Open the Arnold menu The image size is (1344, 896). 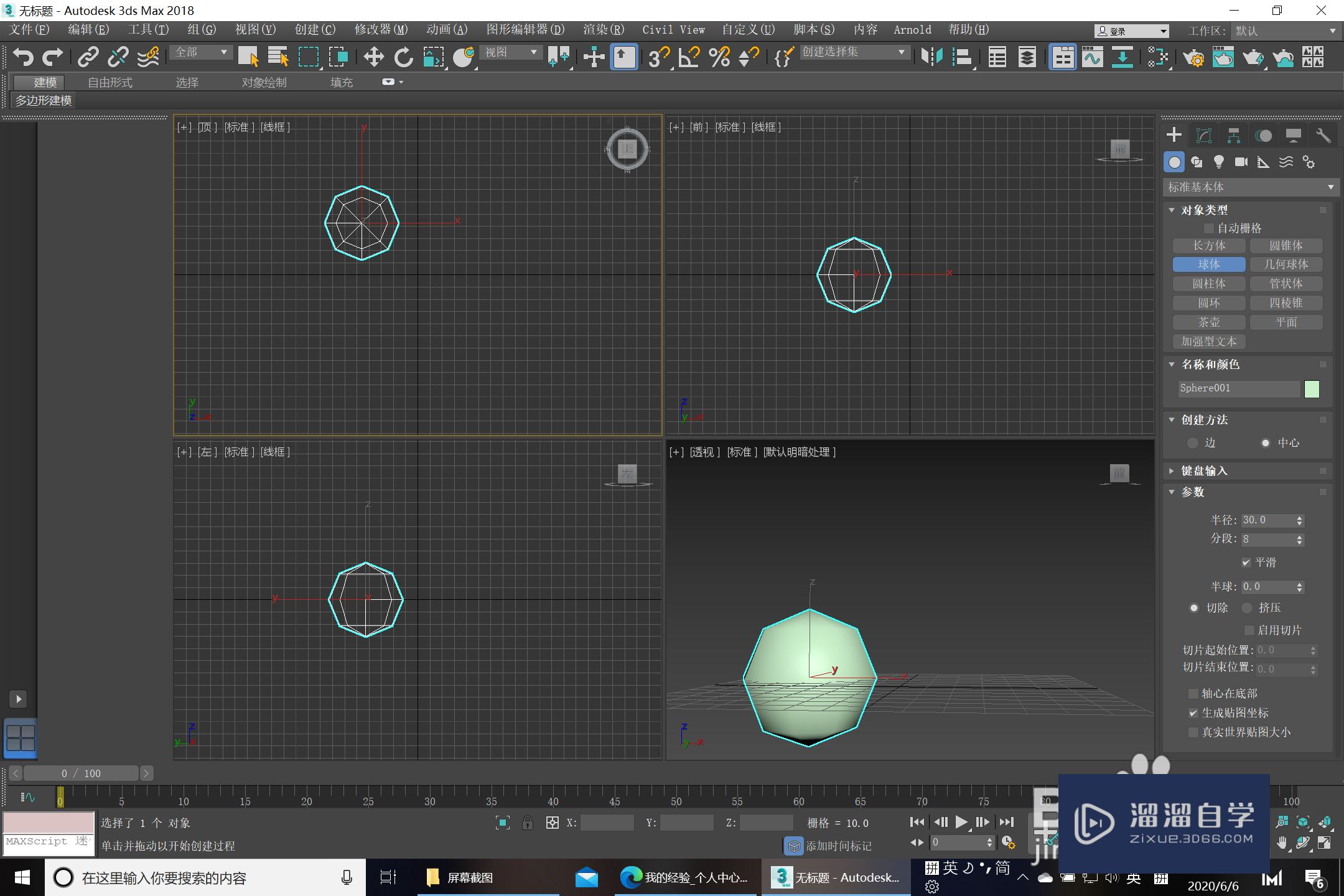pyautogui.click(x=912, y=30)
